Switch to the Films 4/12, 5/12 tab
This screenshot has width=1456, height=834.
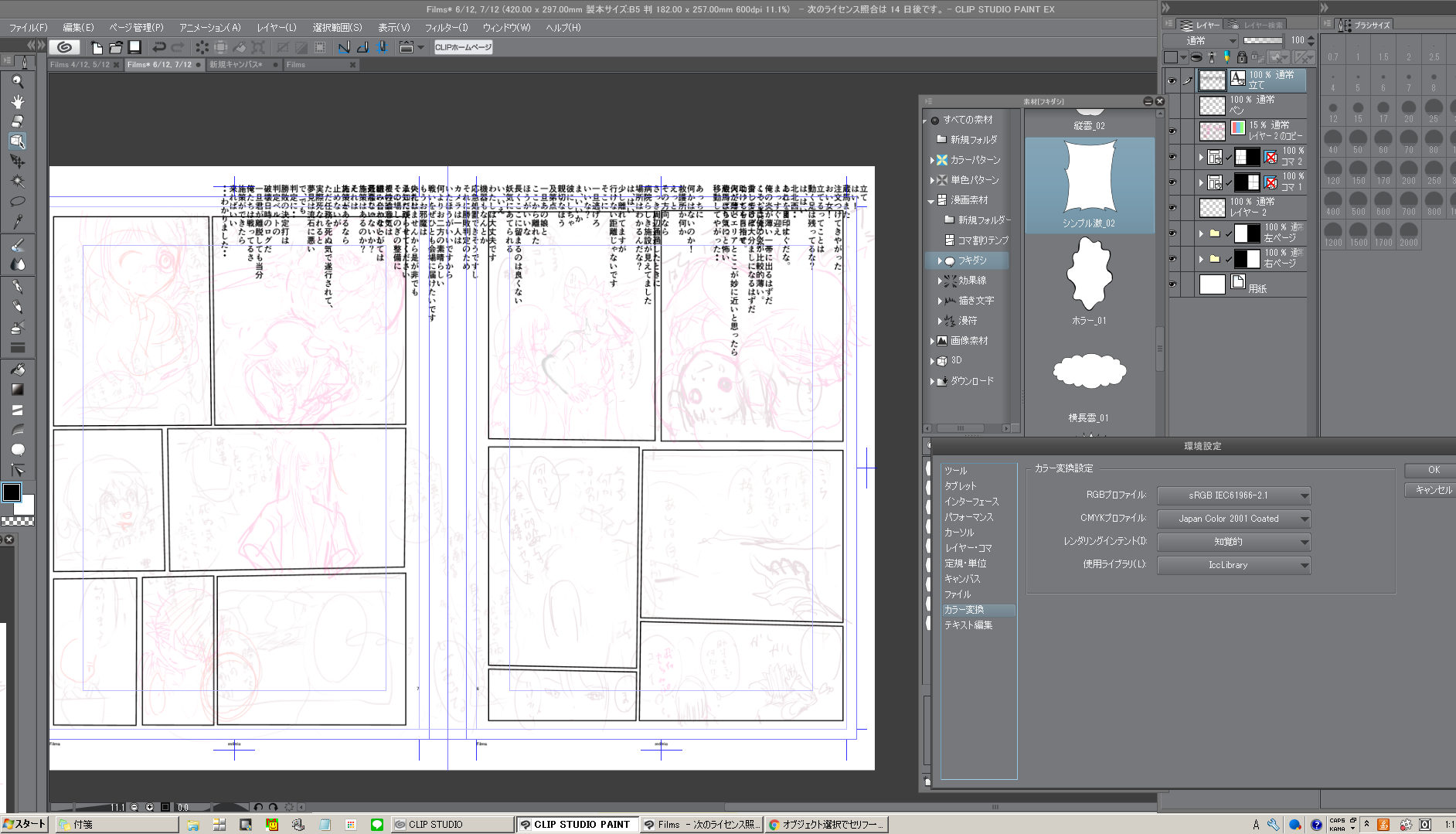80,65
